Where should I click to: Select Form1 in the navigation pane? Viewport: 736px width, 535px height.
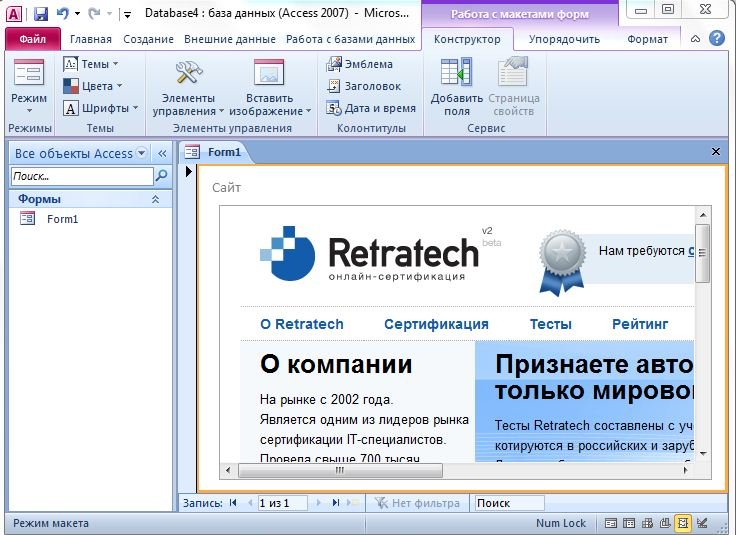click(62, 219)
